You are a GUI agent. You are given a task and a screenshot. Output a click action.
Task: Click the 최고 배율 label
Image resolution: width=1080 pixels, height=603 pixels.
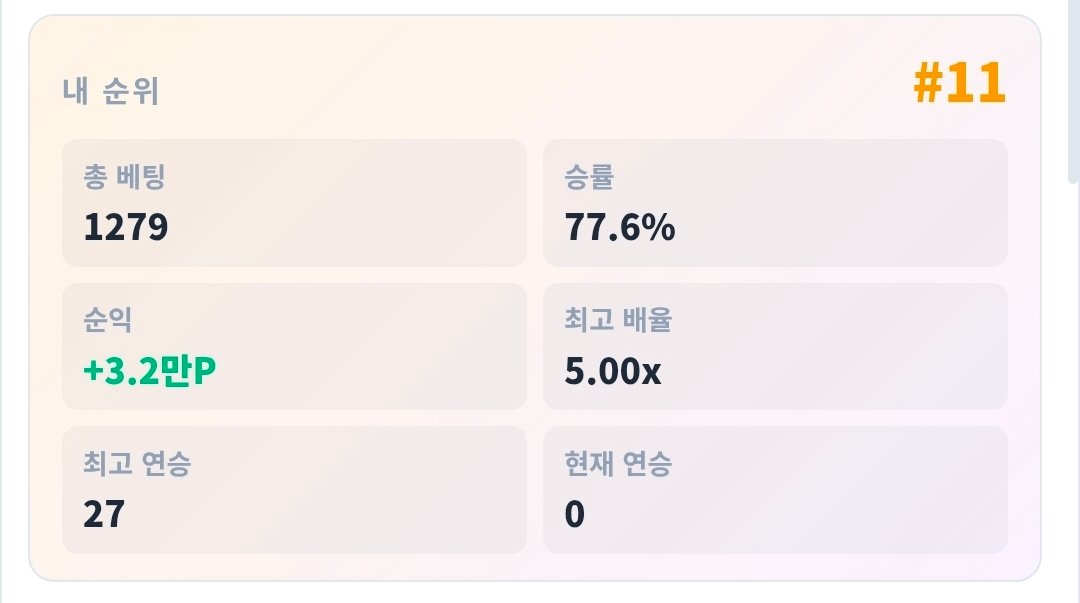pos(618,320)
